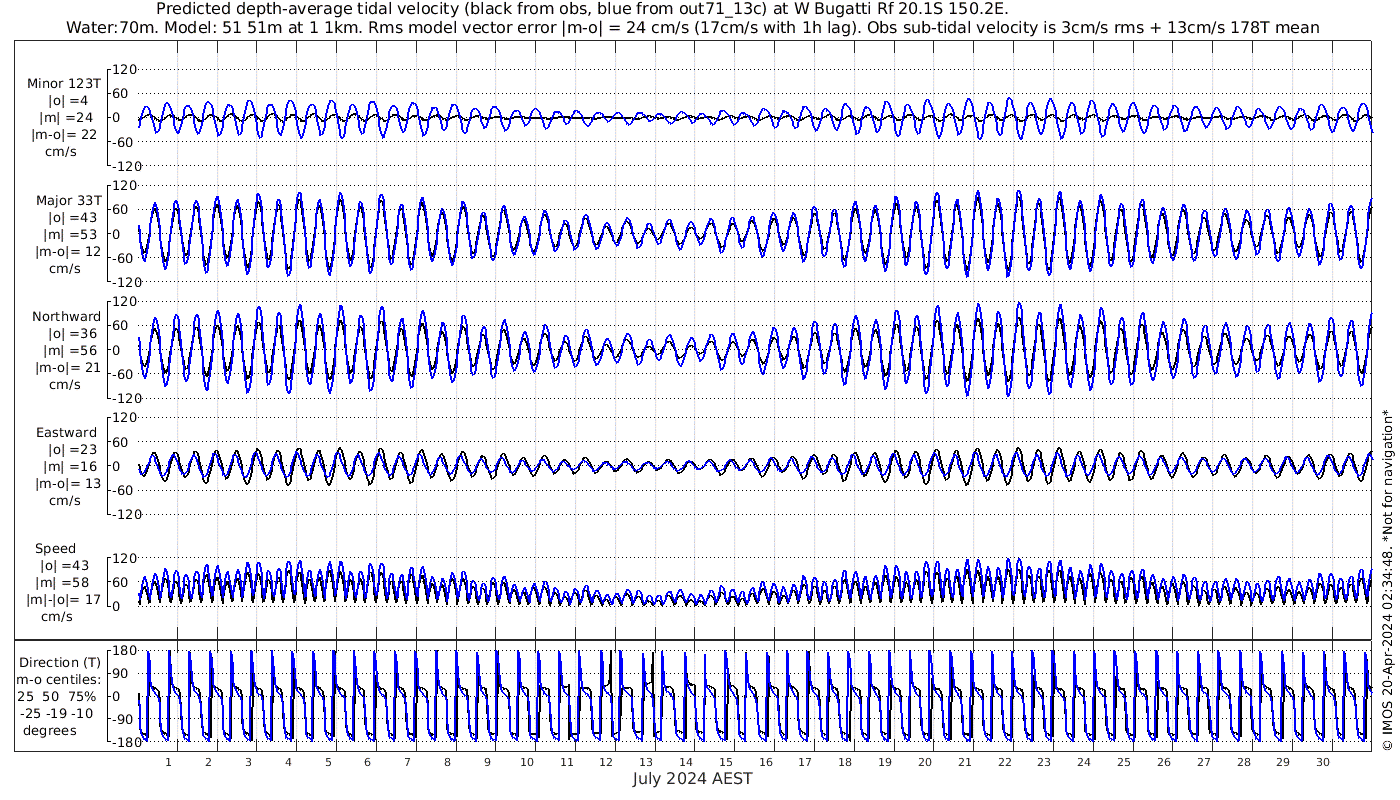Click day "13" on the date axis
Screen dimensions: 1400x800
pos(646,762)
